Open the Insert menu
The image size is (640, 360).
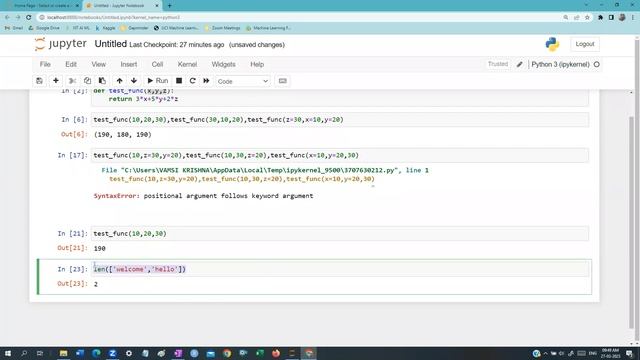(129, 64)
